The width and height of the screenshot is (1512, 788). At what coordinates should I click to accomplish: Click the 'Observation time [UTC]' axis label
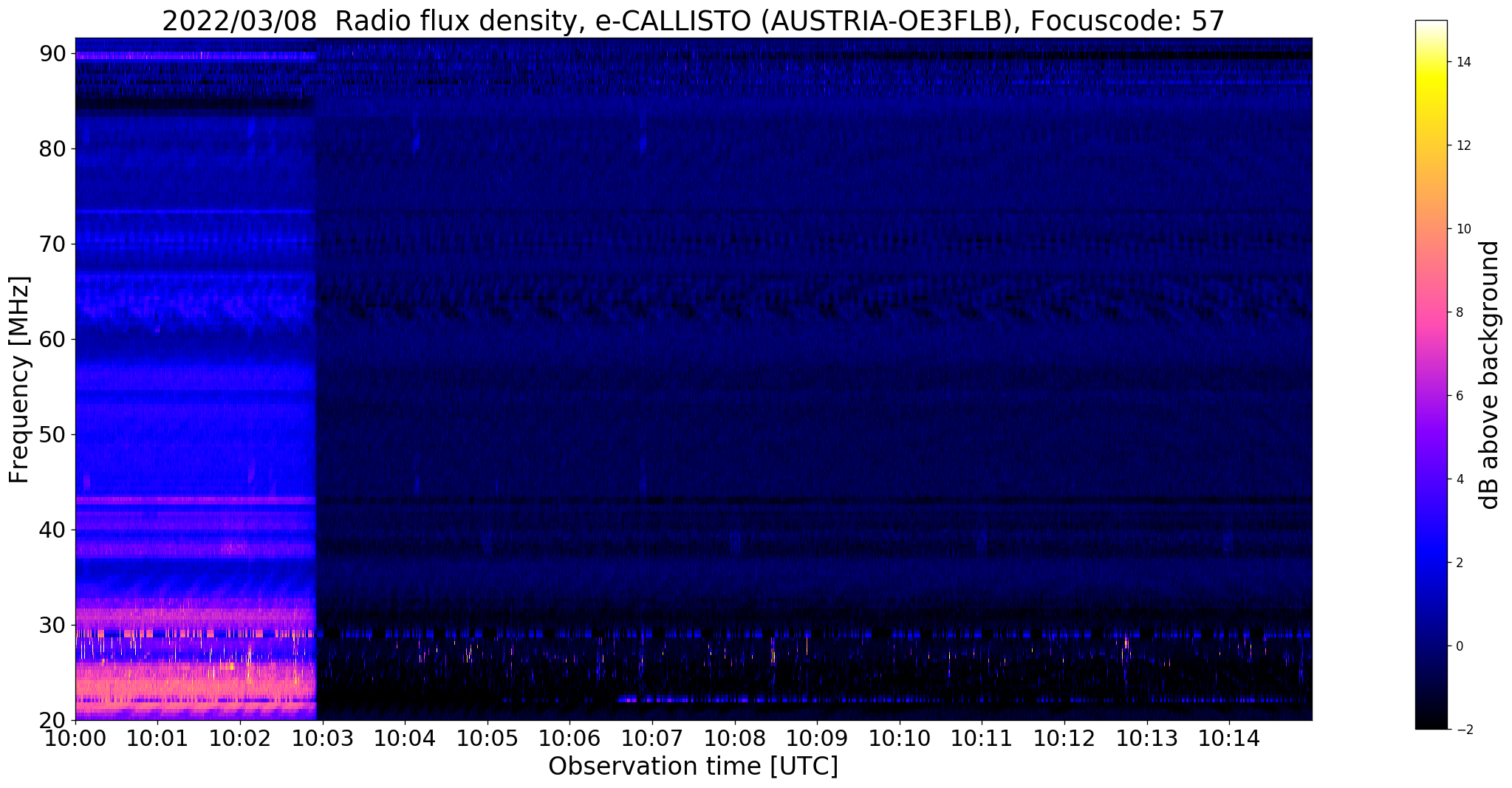pyautogui.click(x=693, y=767)
